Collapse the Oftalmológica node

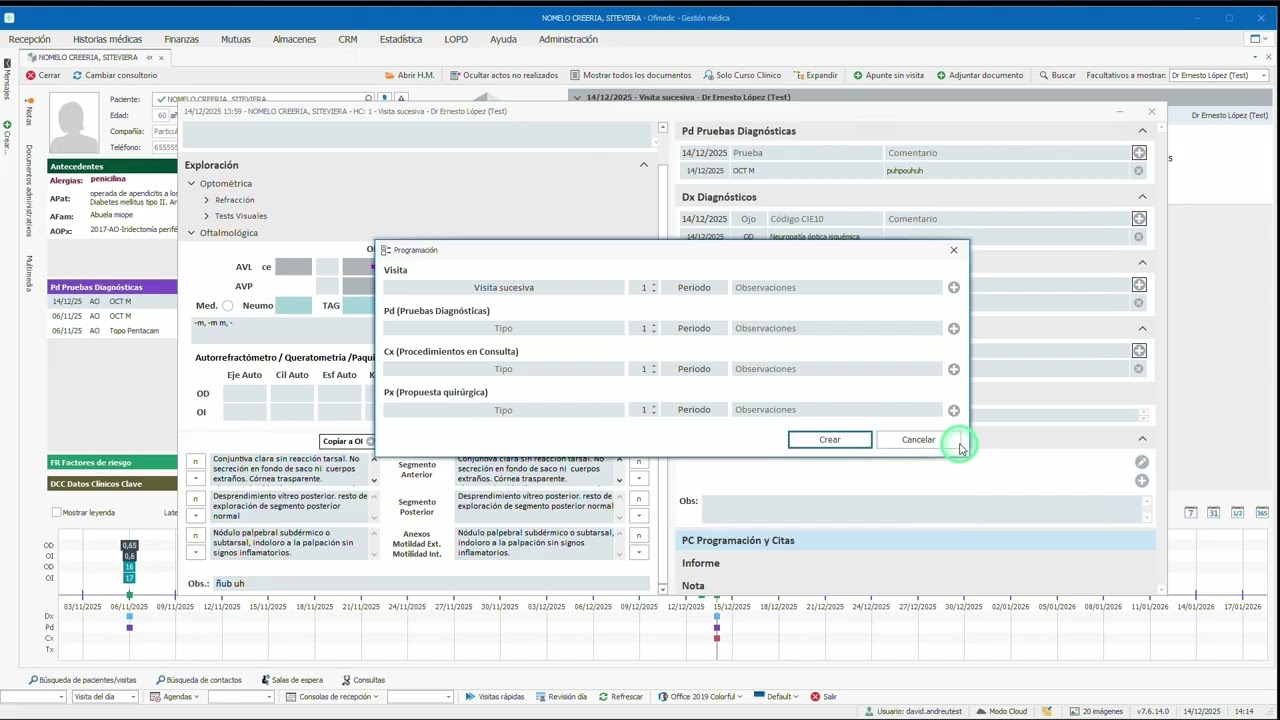[x=191, y=233]
